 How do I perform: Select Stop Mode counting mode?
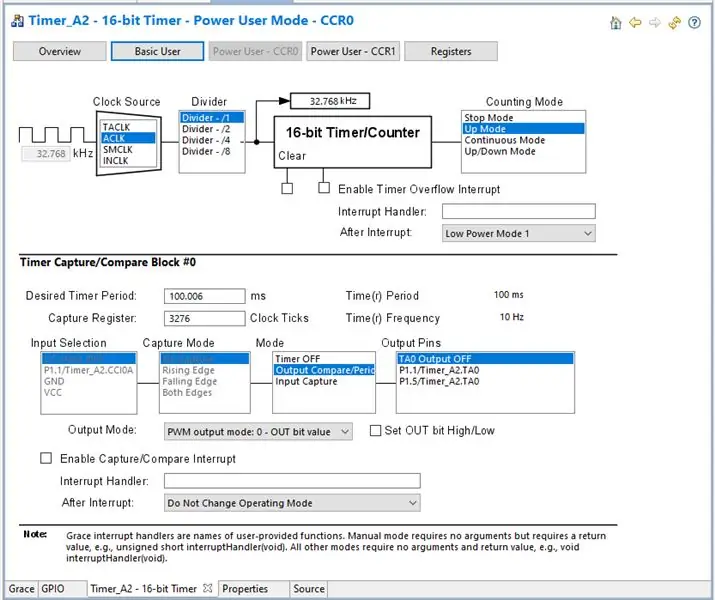click(523, 118)
